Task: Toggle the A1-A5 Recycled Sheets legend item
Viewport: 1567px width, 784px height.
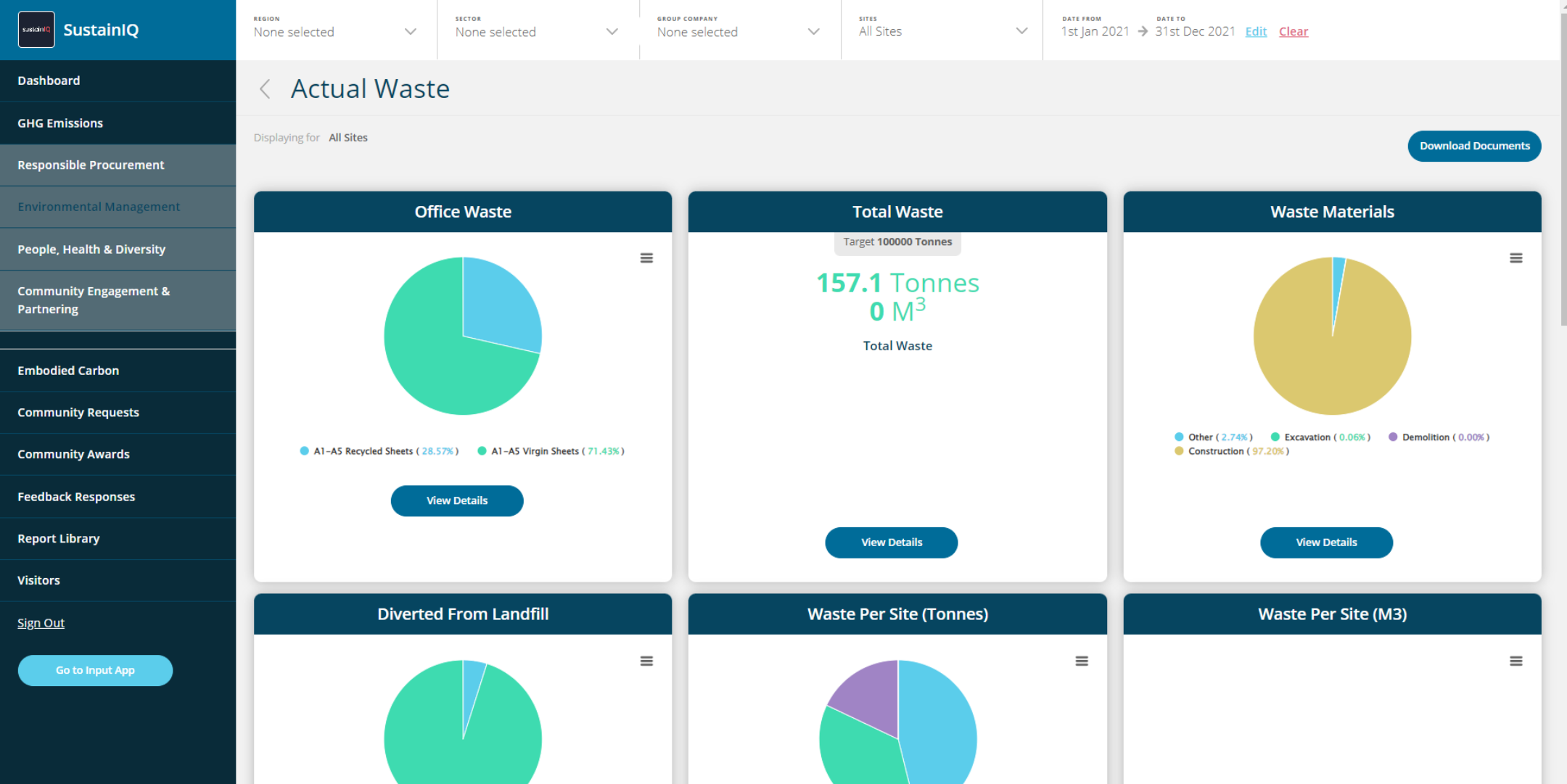Action: 379,451
